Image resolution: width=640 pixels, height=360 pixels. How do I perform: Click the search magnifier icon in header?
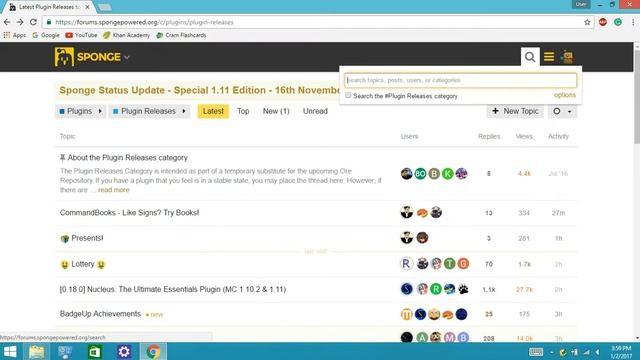[x=530, y=57]
